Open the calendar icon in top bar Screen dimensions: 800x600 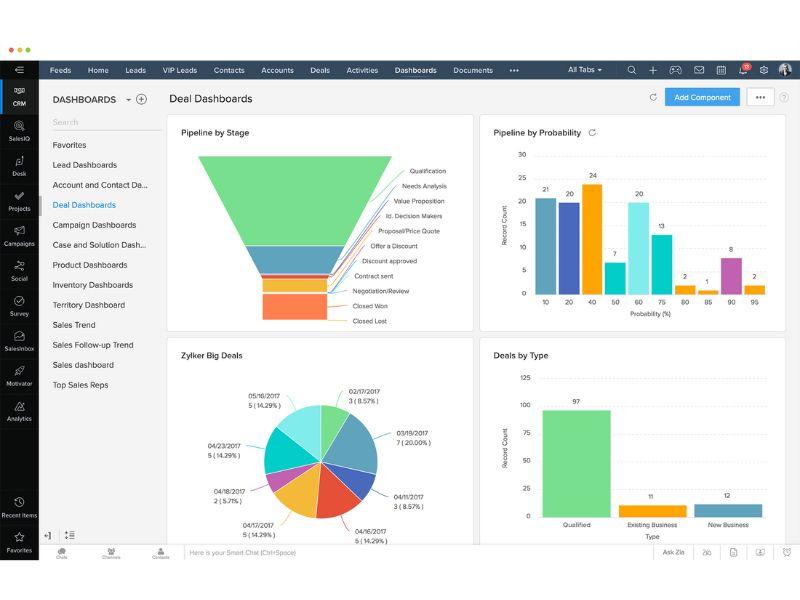pos(721,70)
